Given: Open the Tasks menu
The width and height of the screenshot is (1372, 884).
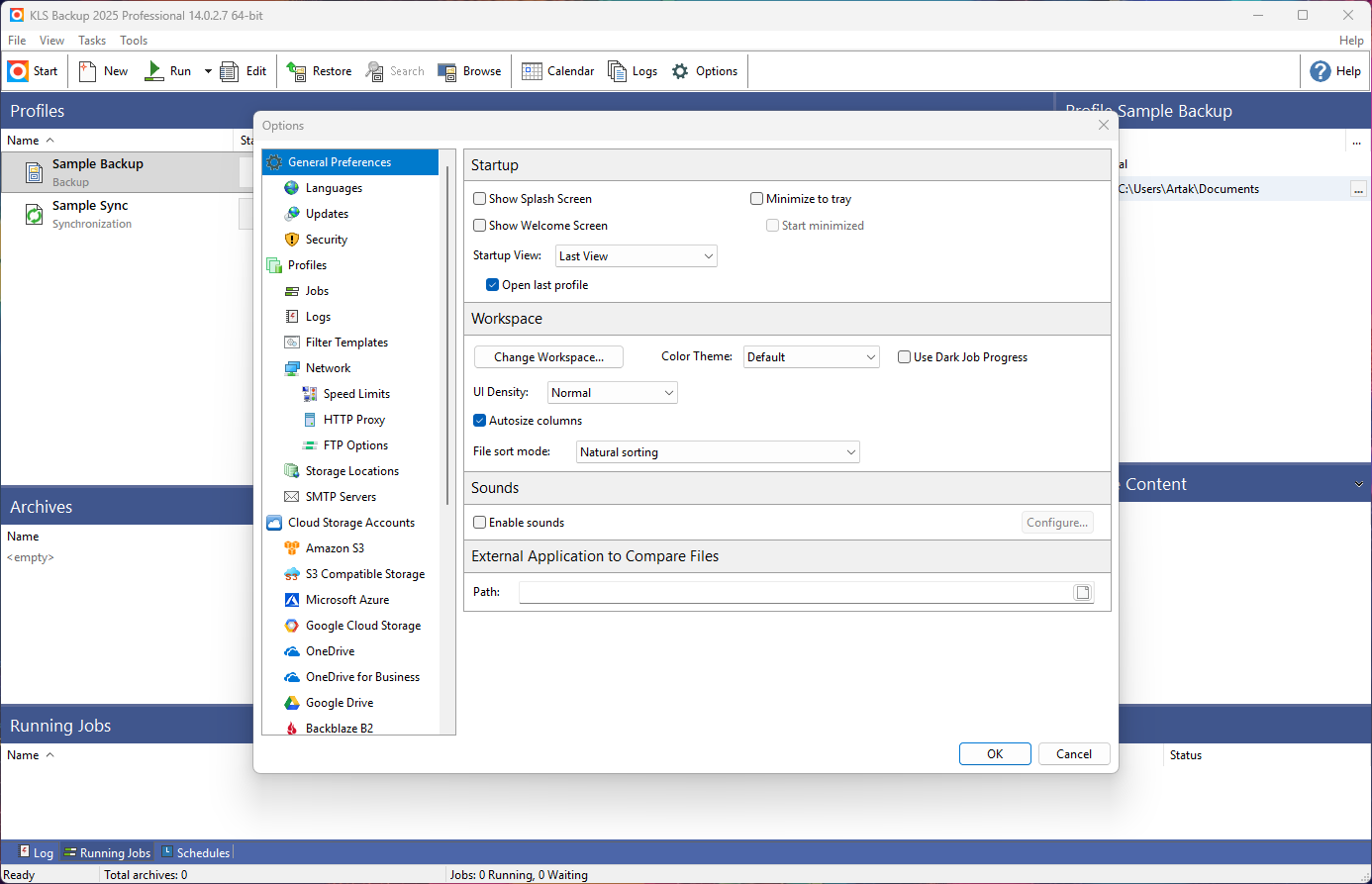Looking at the screenshot, I should point(92,41).
